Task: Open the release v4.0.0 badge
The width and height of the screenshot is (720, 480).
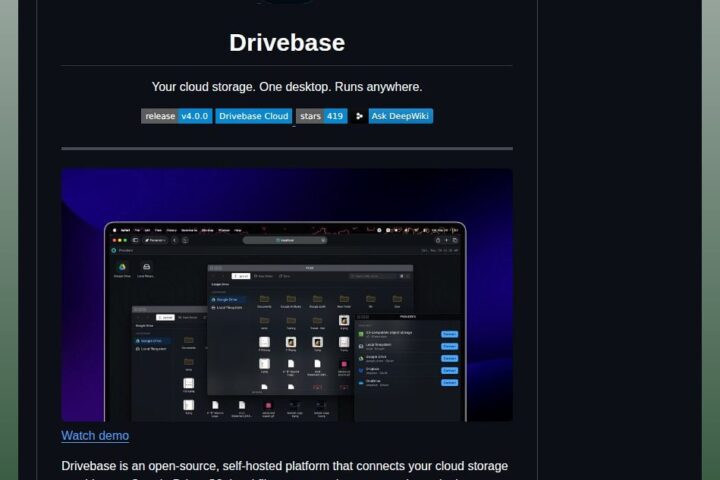Action: (x=176, y=116)
